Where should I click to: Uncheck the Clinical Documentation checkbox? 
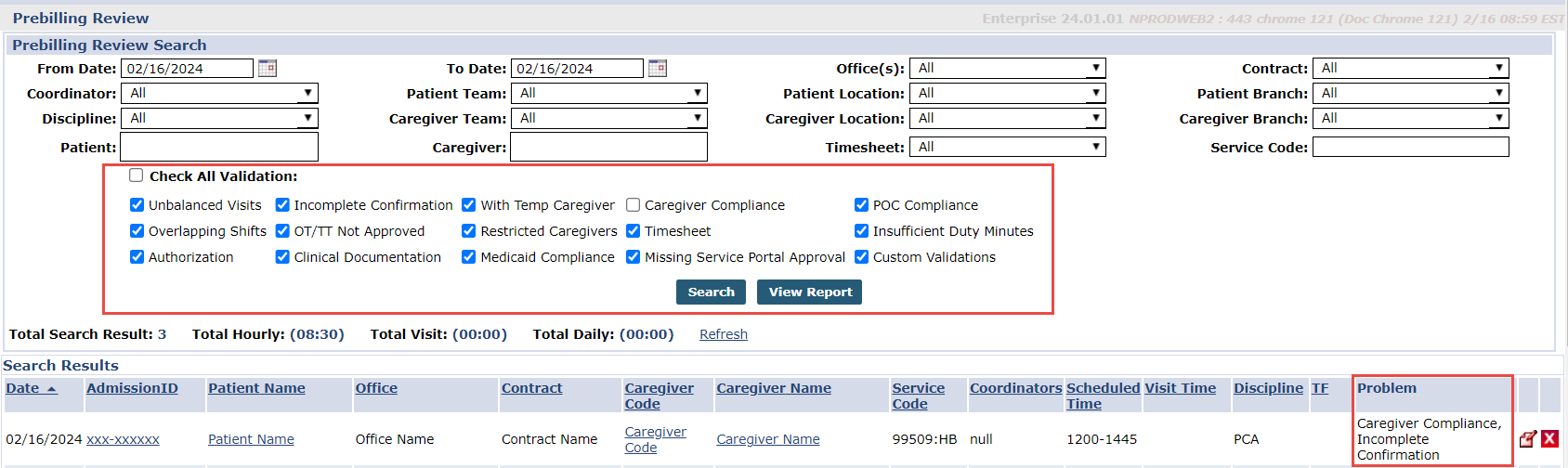point(282,257)
